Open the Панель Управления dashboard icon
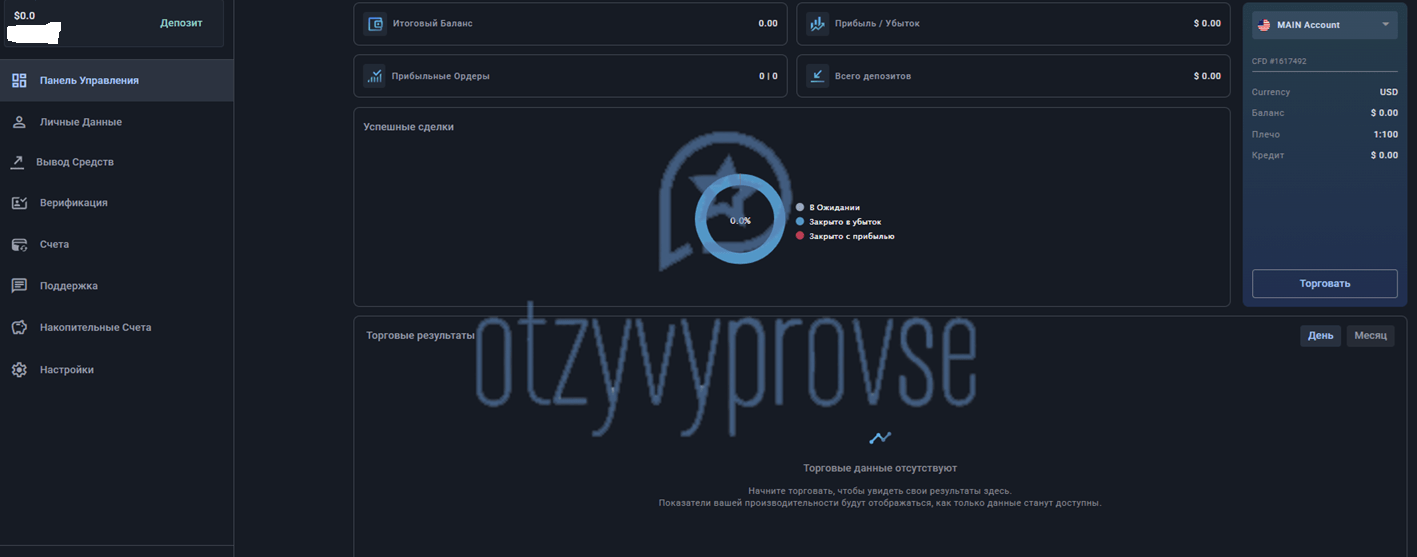This screenshot has width=1417, height=557. (x=19, y=80)
